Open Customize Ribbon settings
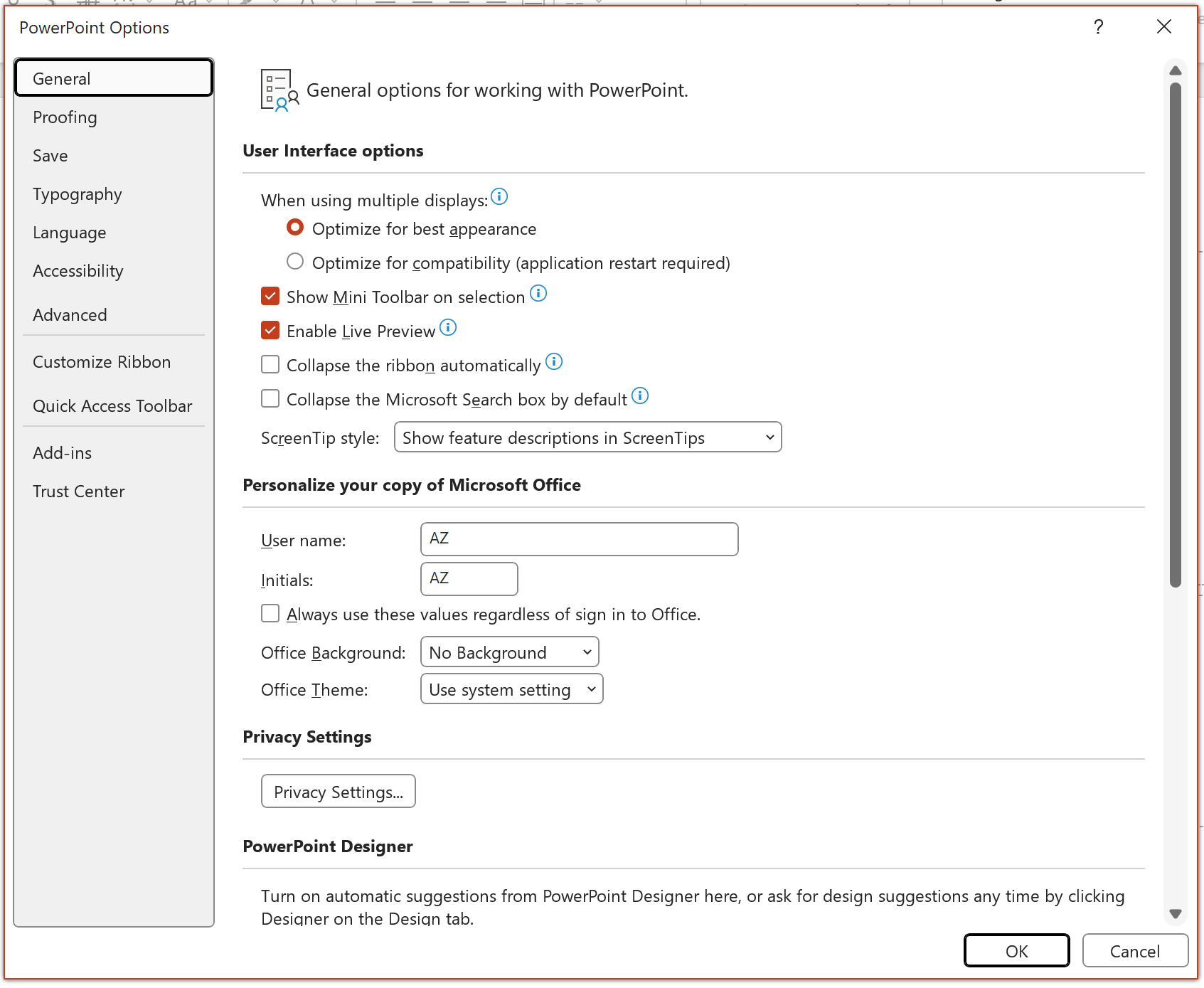Screen dimensions: 1204x988 click(114, 362)
